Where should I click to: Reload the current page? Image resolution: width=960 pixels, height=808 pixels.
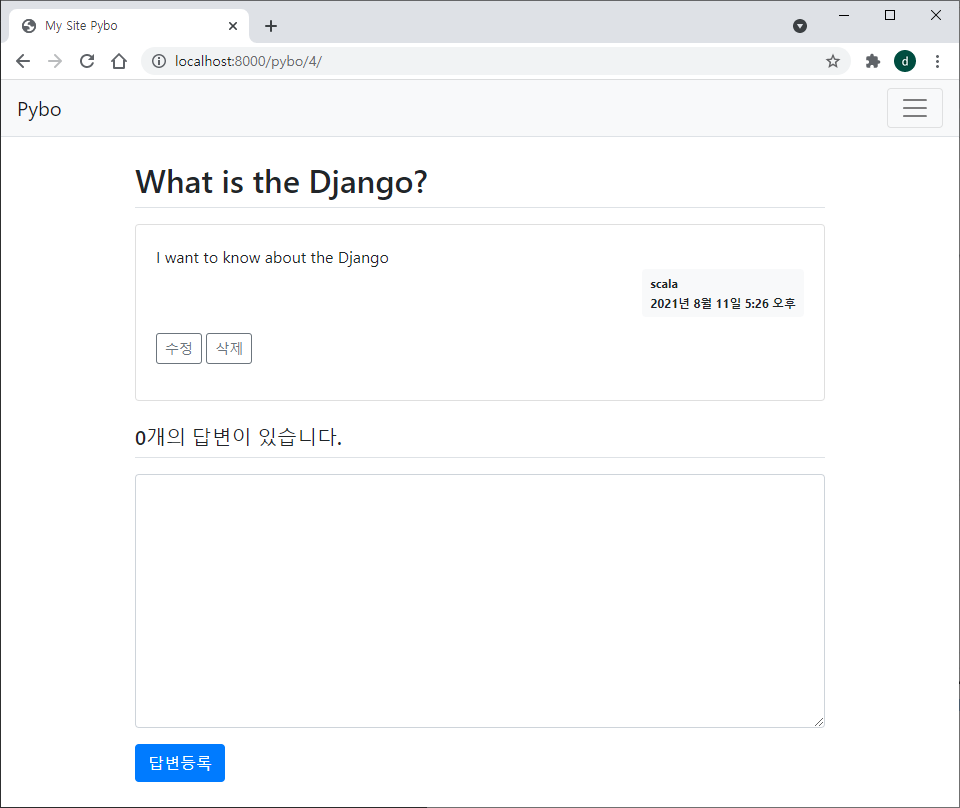87,61
